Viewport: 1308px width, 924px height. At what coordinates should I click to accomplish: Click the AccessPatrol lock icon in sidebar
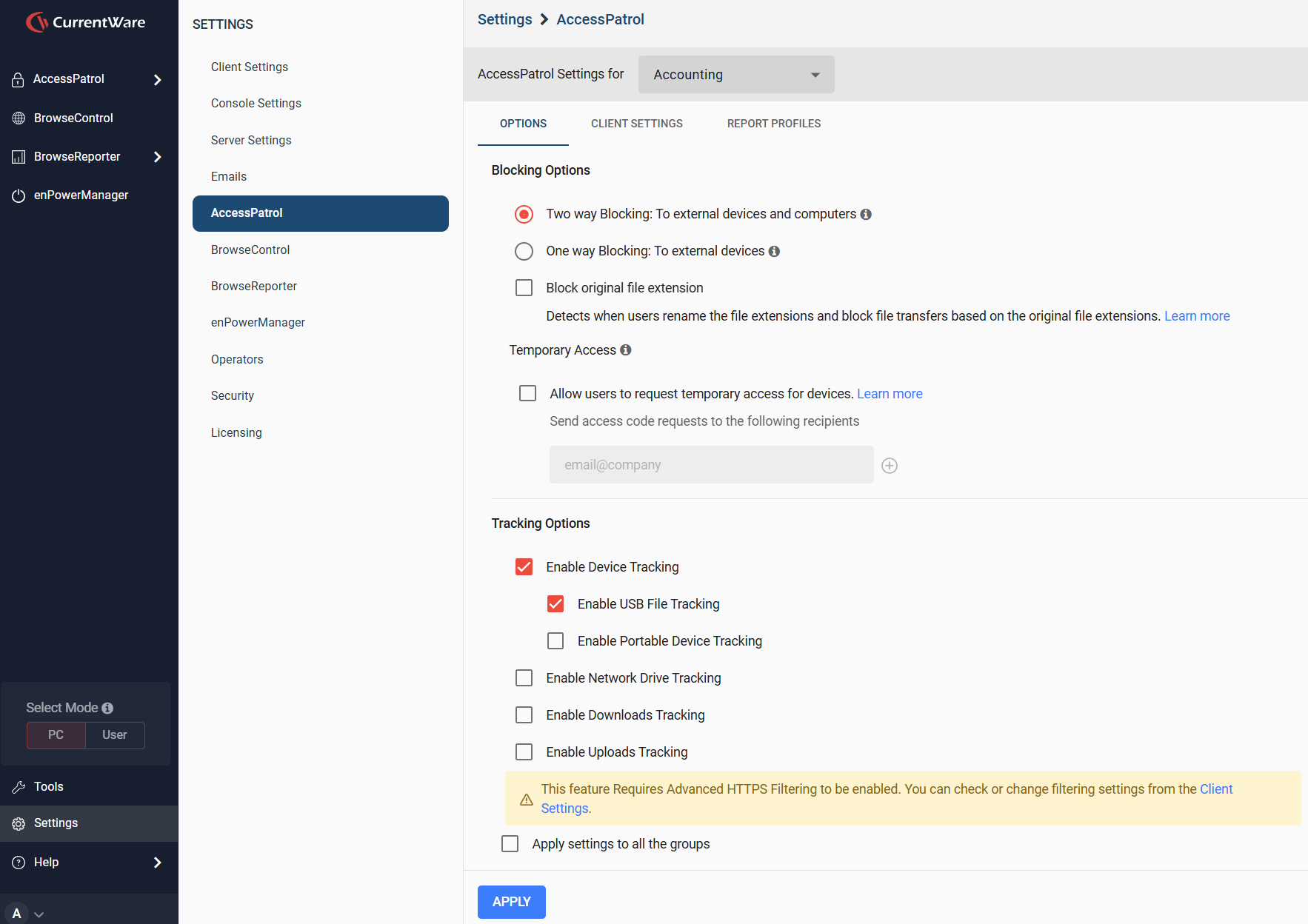pyautogui.click(x=19, y=79)
